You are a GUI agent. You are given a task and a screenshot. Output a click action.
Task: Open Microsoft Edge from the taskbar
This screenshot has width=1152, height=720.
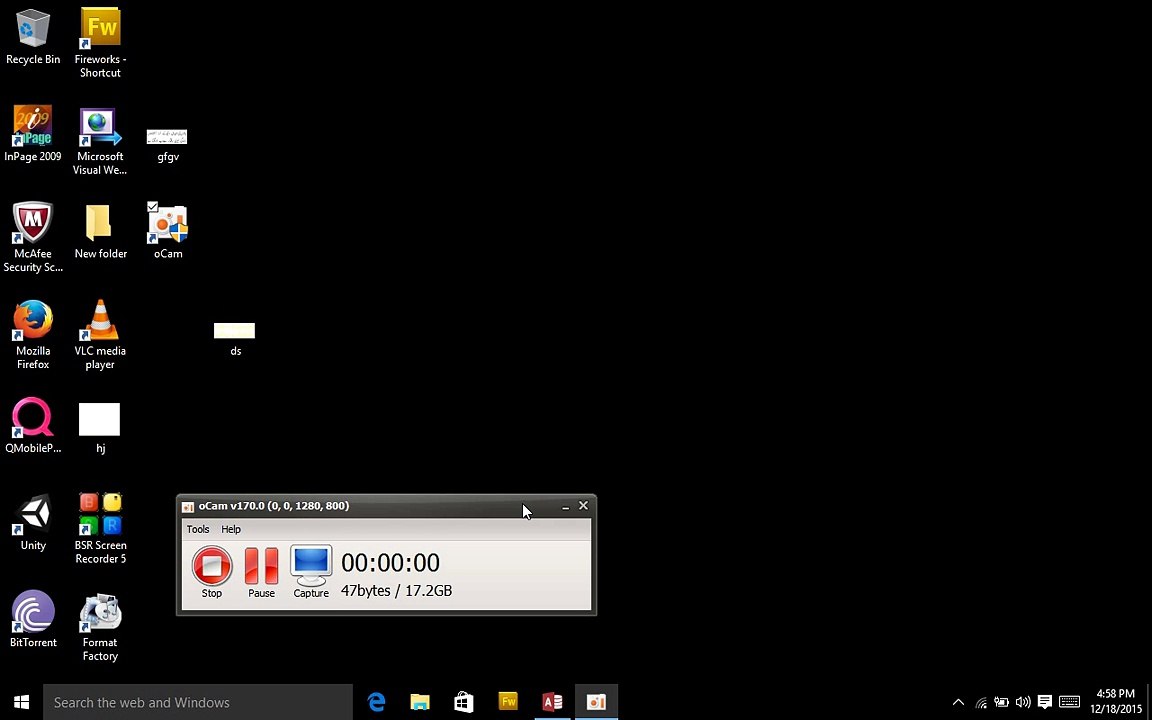click(x=376, y=702)
